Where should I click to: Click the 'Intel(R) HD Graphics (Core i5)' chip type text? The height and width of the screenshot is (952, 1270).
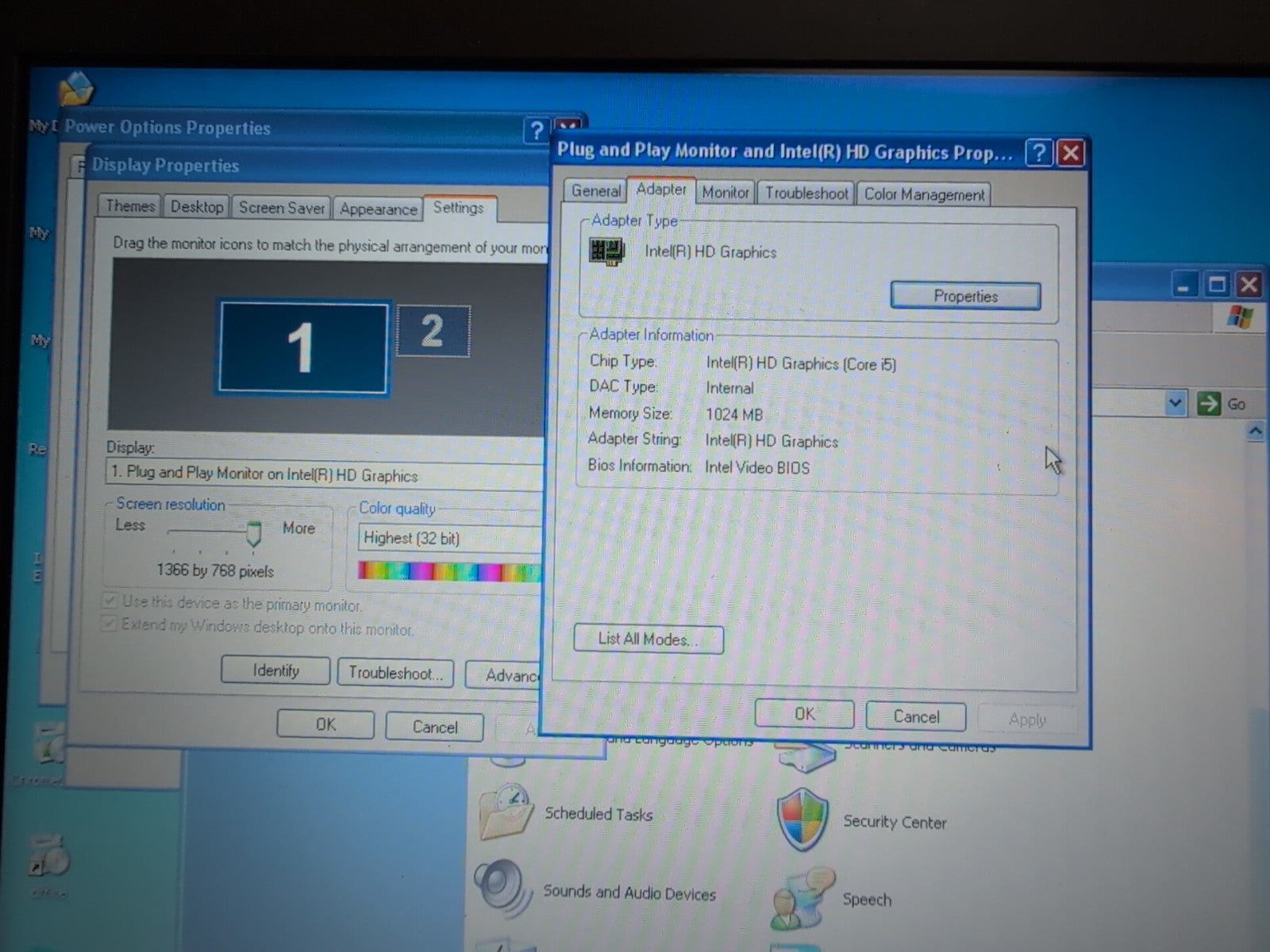801,363
